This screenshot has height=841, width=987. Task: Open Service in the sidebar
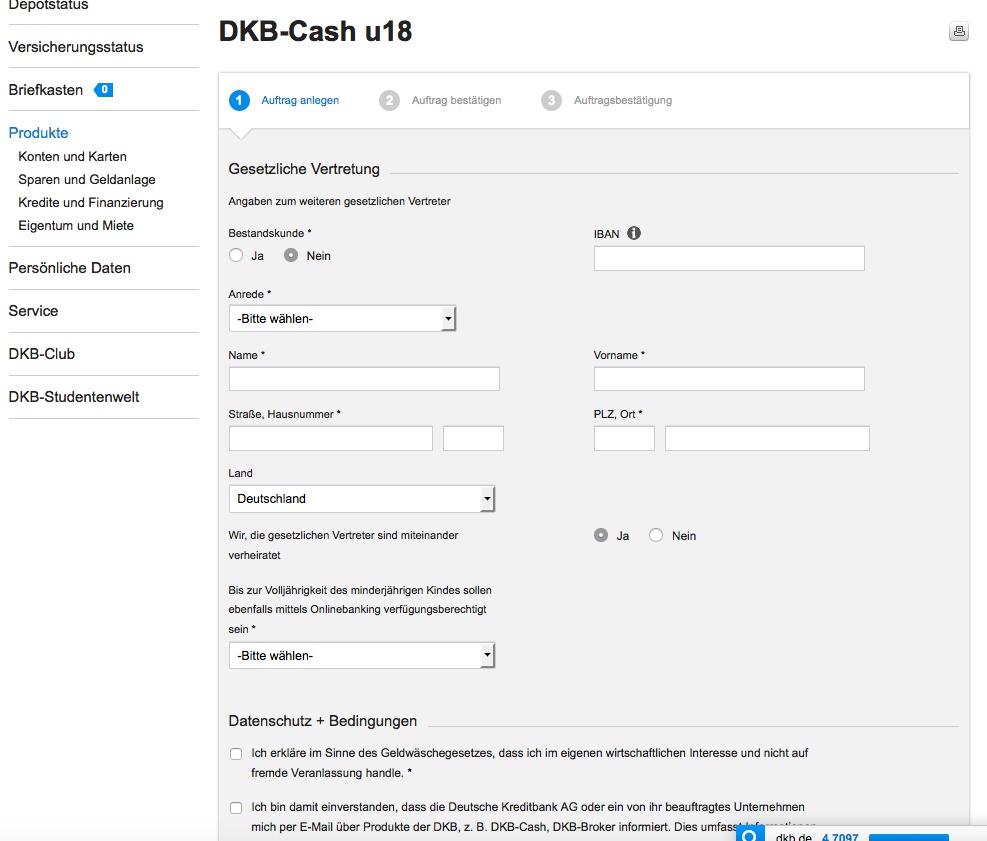pos(33,311)
